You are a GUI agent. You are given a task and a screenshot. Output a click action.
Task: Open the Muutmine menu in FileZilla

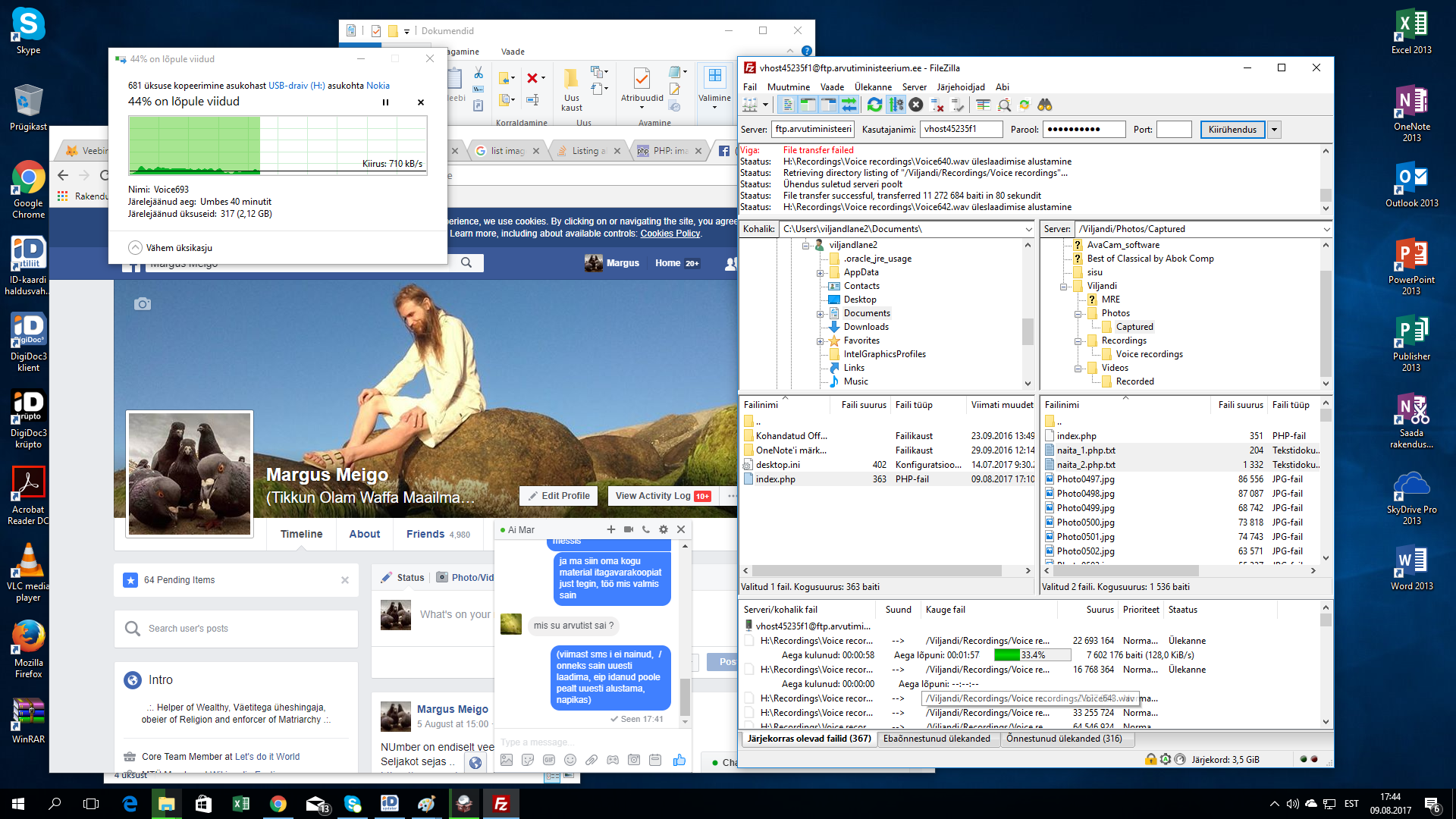pyautogui.click(x=788, y=87)
